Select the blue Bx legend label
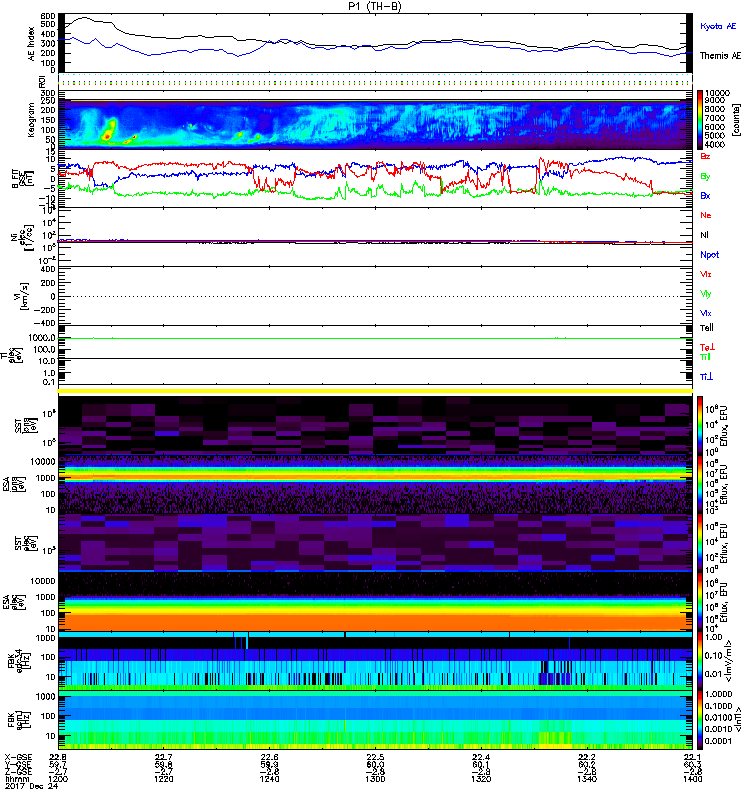Image resolution: width=750 pixels, height=800 pixels. 706,195
